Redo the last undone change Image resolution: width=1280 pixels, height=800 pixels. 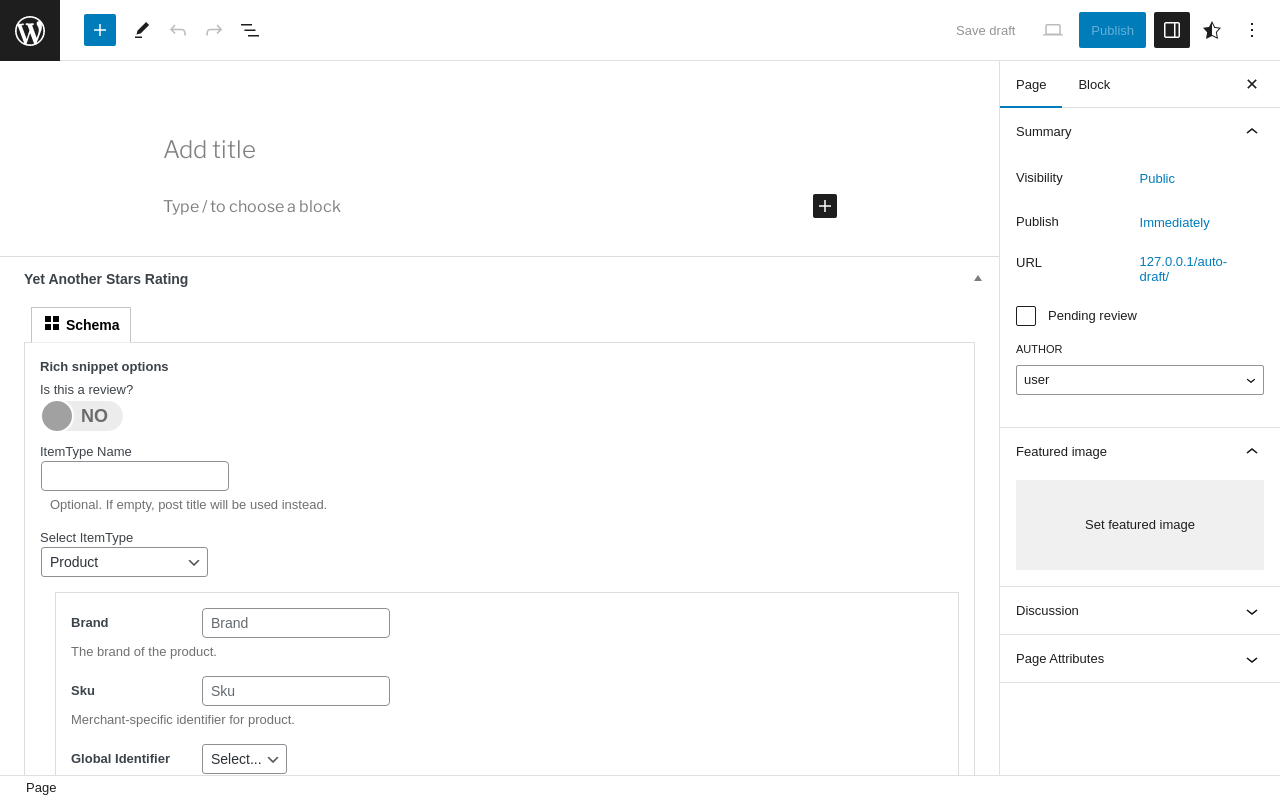(x=214, y=30)
